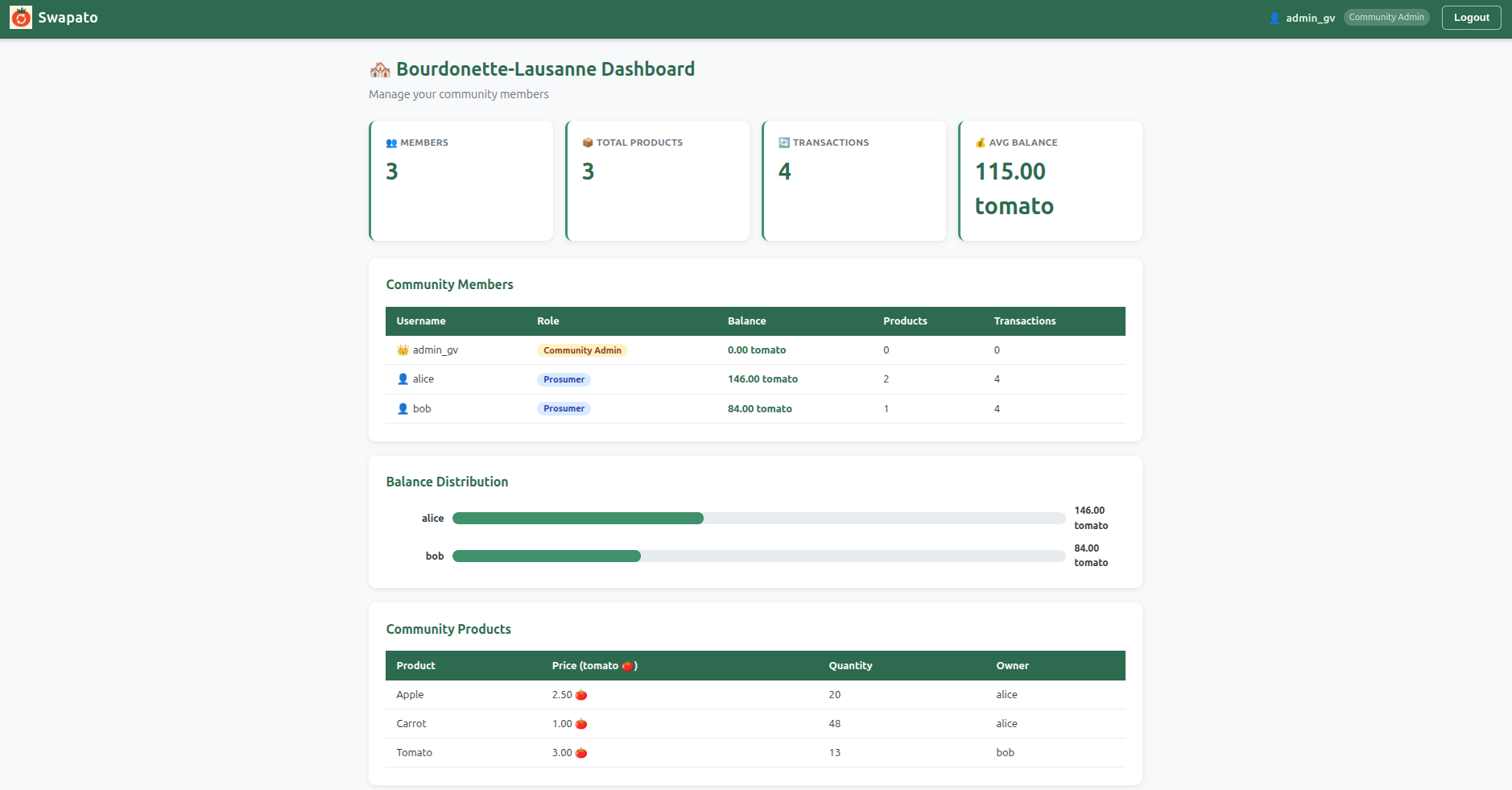Click the 84.00 tomato balance in members table
The image size is (1512, 790).
click(x=760, y=409)
